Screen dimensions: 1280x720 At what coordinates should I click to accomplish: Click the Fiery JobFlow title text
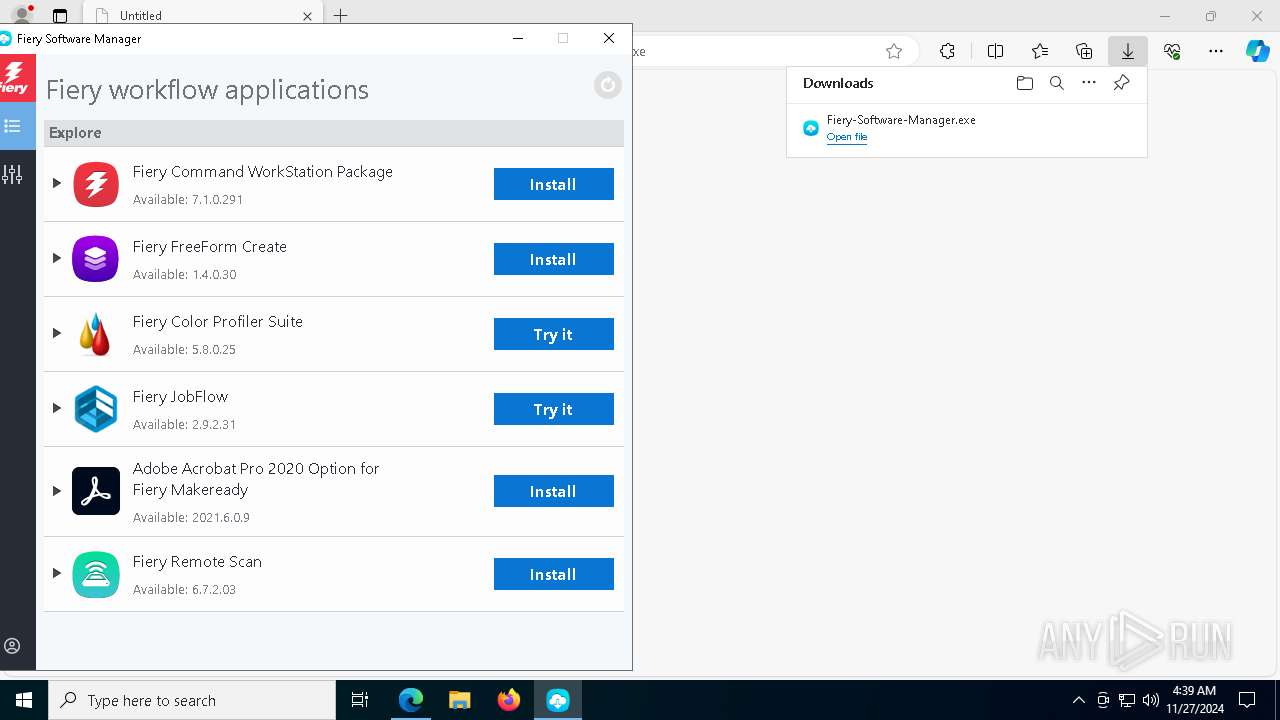180,397
